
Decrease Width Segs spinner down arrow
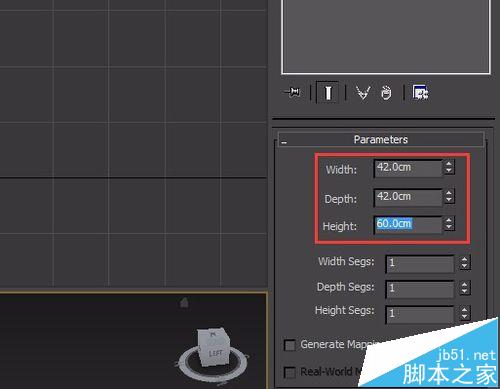[x=465, y=266]
